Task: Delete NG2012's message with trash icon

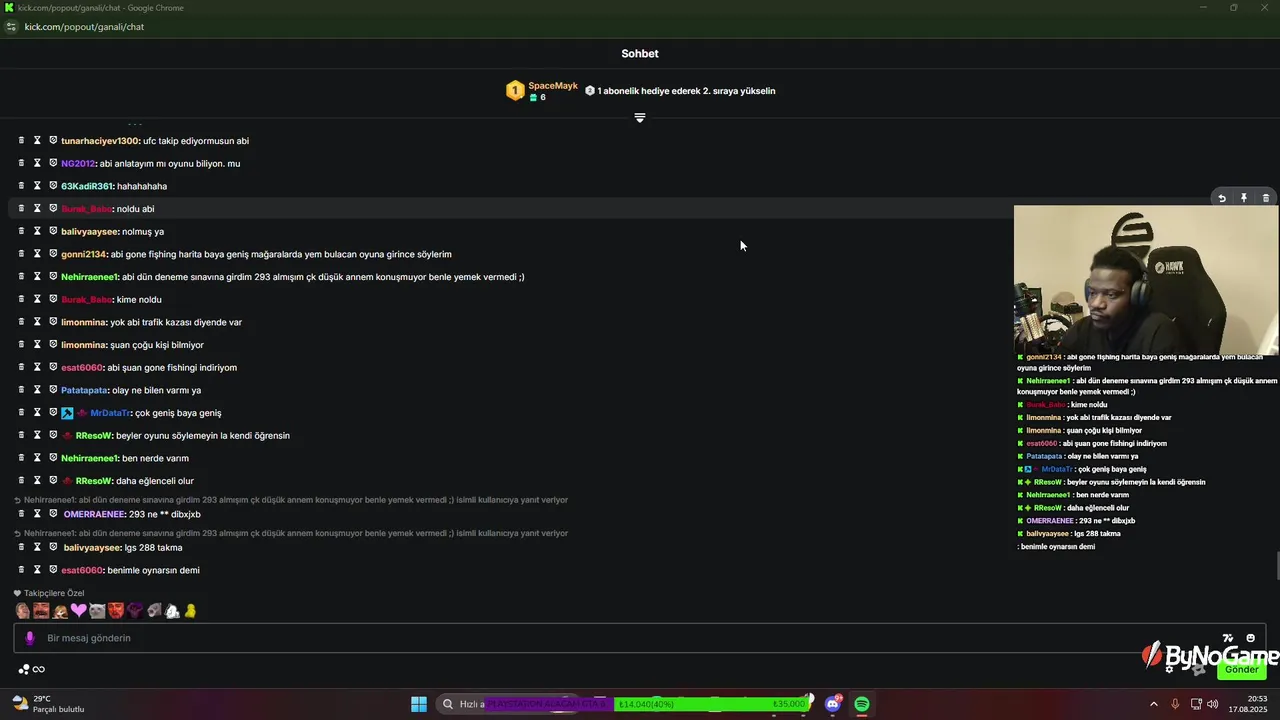Action: (21, 163)
